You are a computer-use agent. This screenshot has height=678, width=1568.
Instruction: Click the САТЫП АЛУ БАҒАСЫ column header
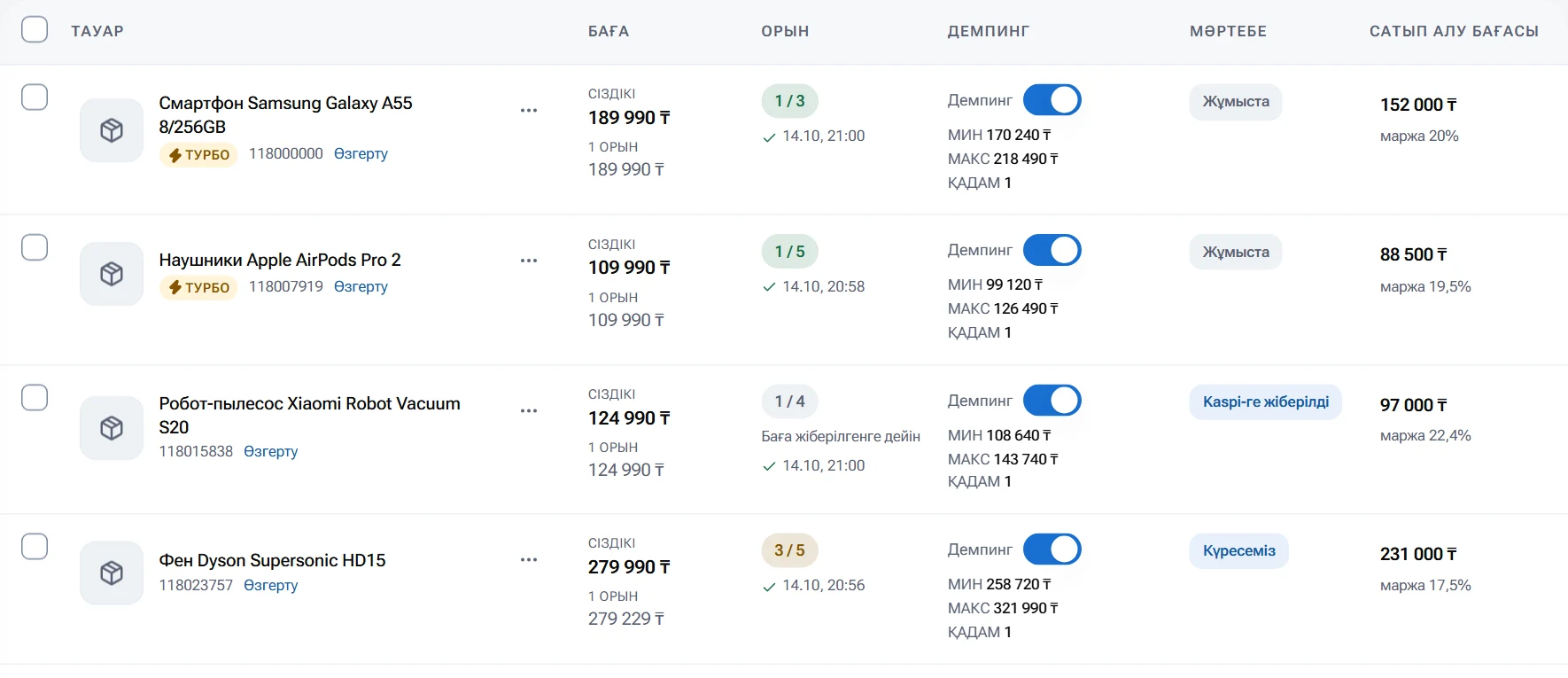click(x=1454, y=31)
